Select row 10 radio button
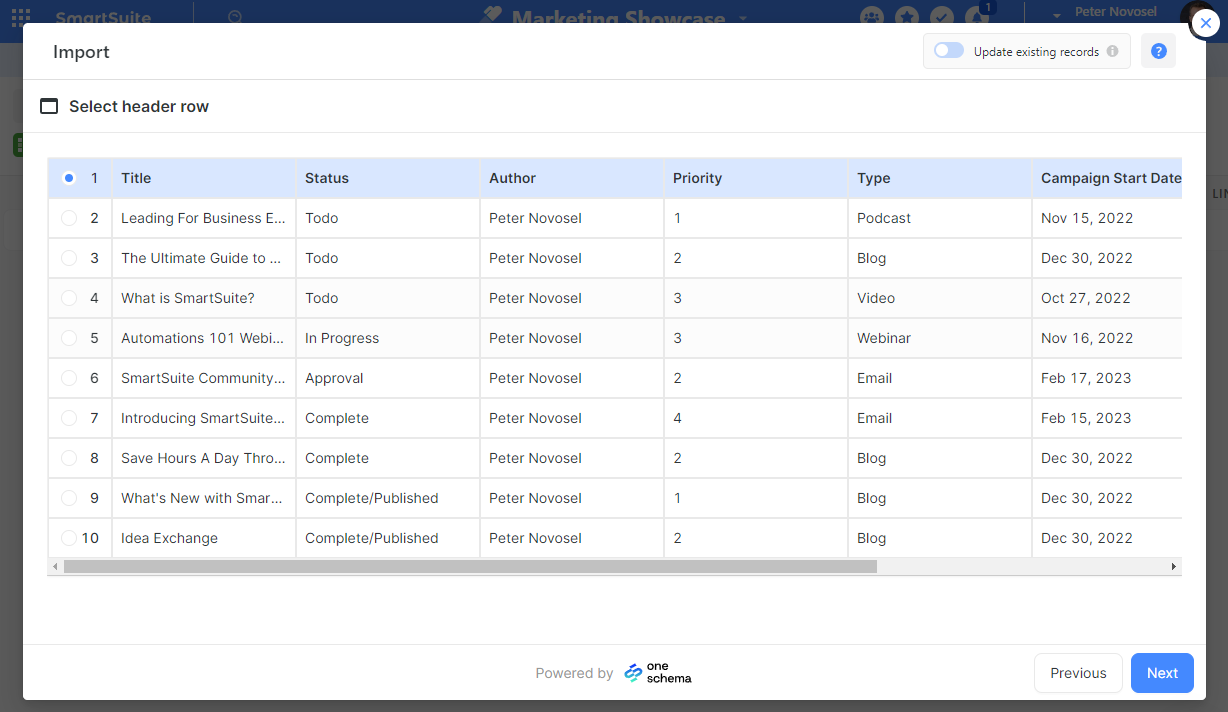 point(68,538)
